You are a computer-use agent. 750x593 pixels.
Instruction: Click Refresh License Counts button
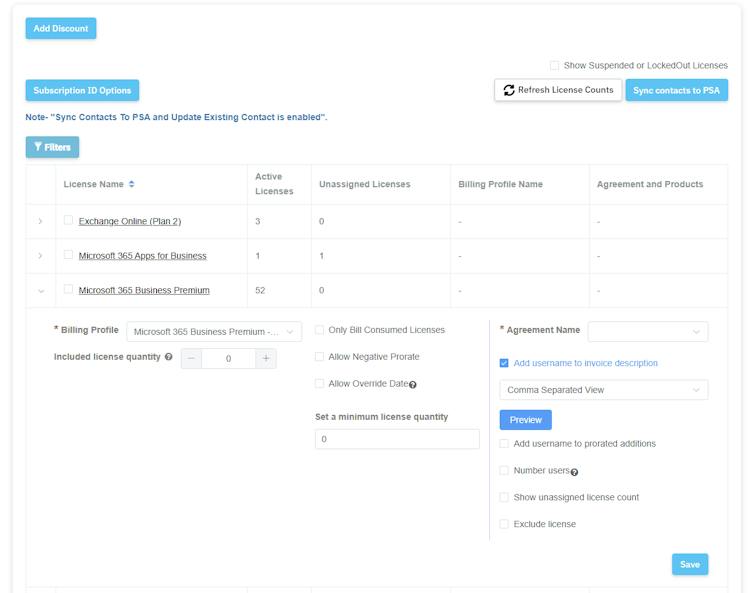(x=558, y=90)
